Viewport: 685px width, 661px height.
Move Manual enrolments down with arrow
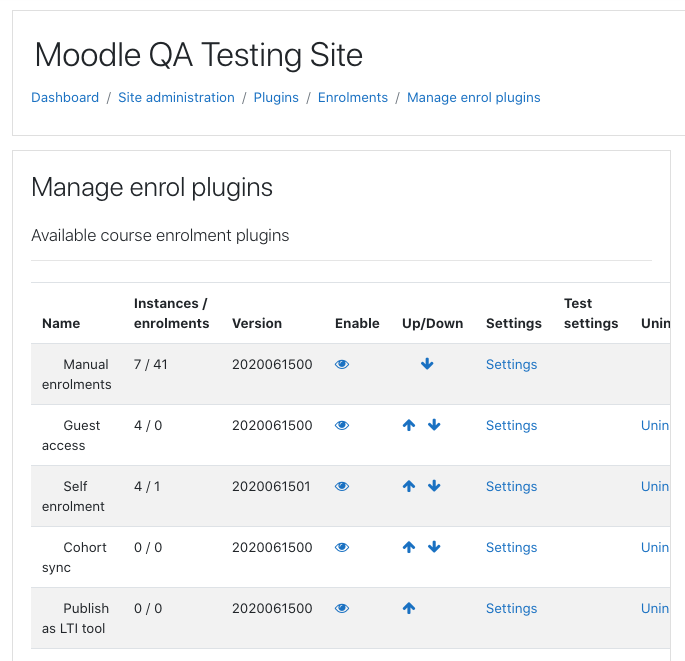[x=427, y=363]
